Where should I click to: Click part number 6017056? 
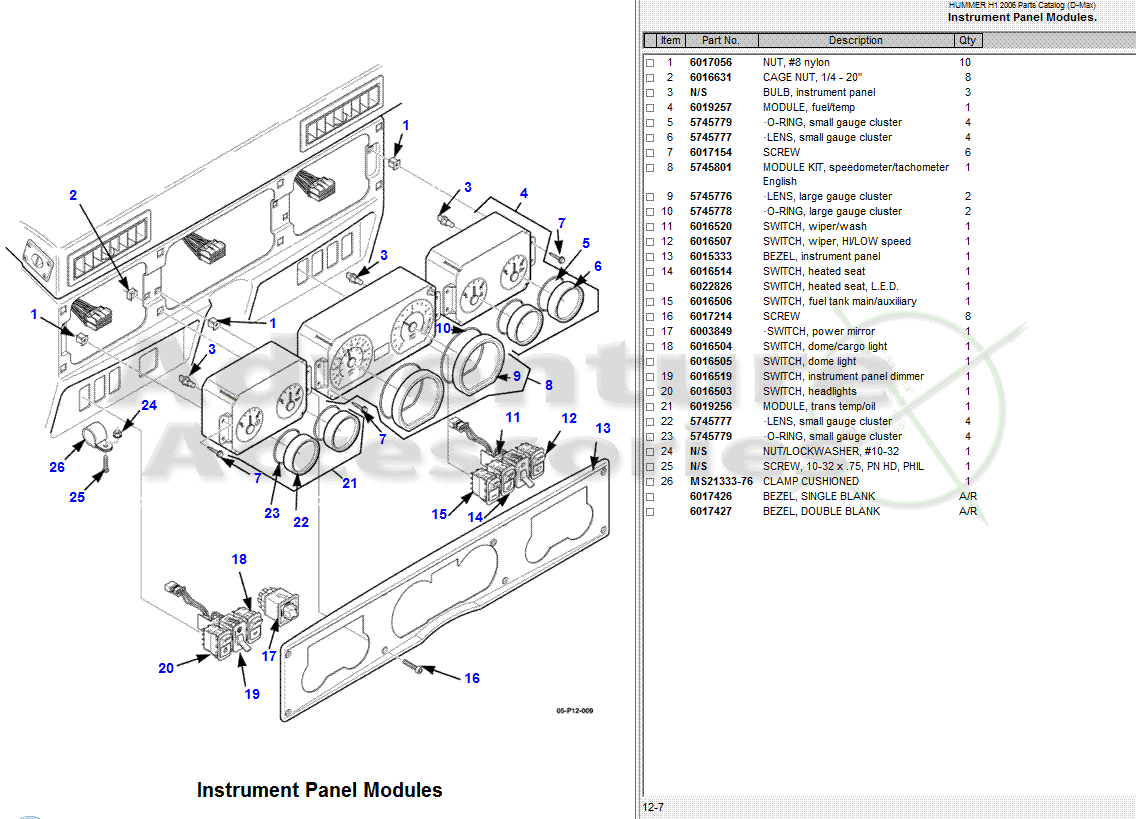coord(711,62)
